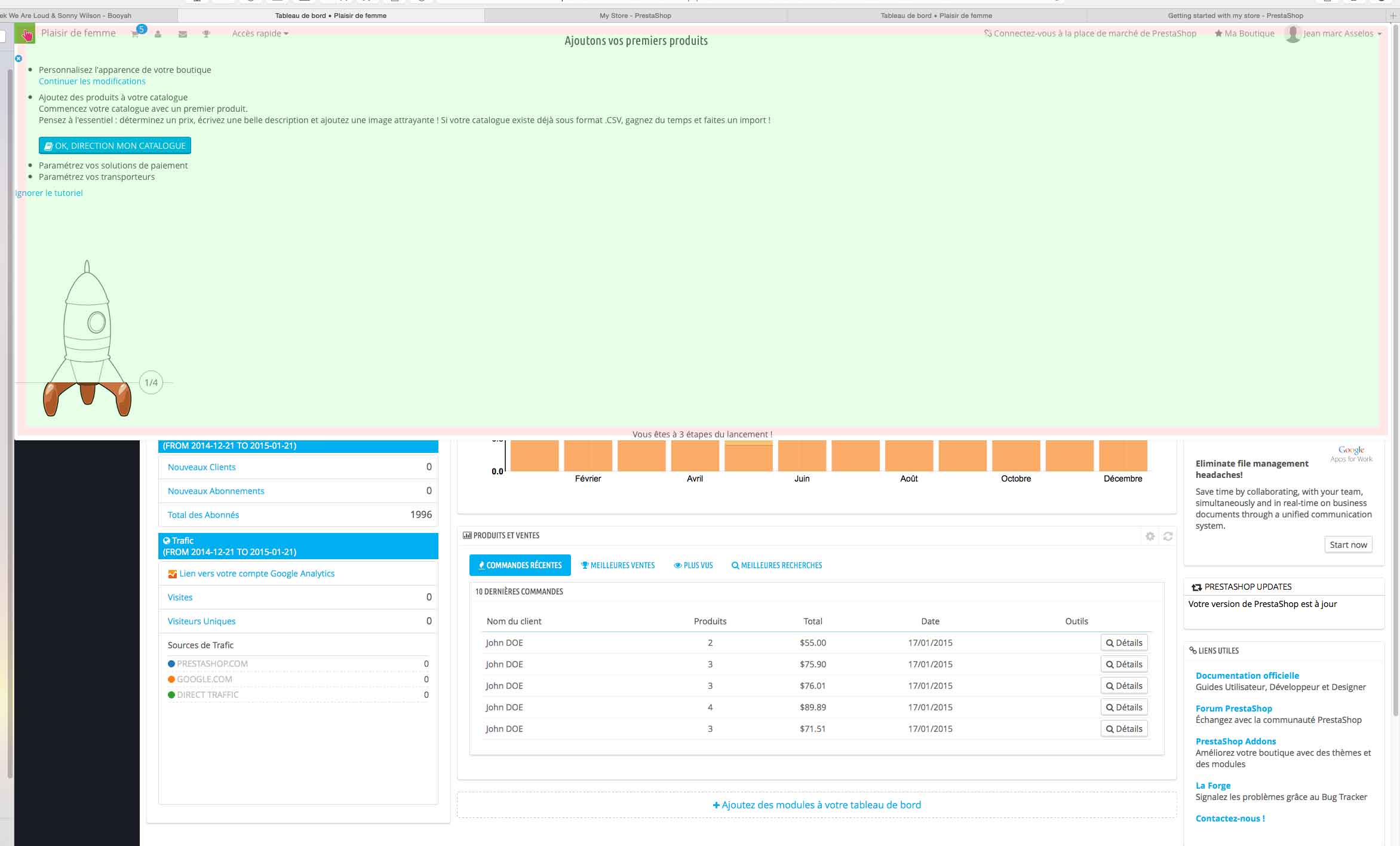The width and height of the screenshot is (1400, 846).
Task: Switch to My Store - PrestaShop browser tab
Action: pyautogui.click(x=635, y=16)
